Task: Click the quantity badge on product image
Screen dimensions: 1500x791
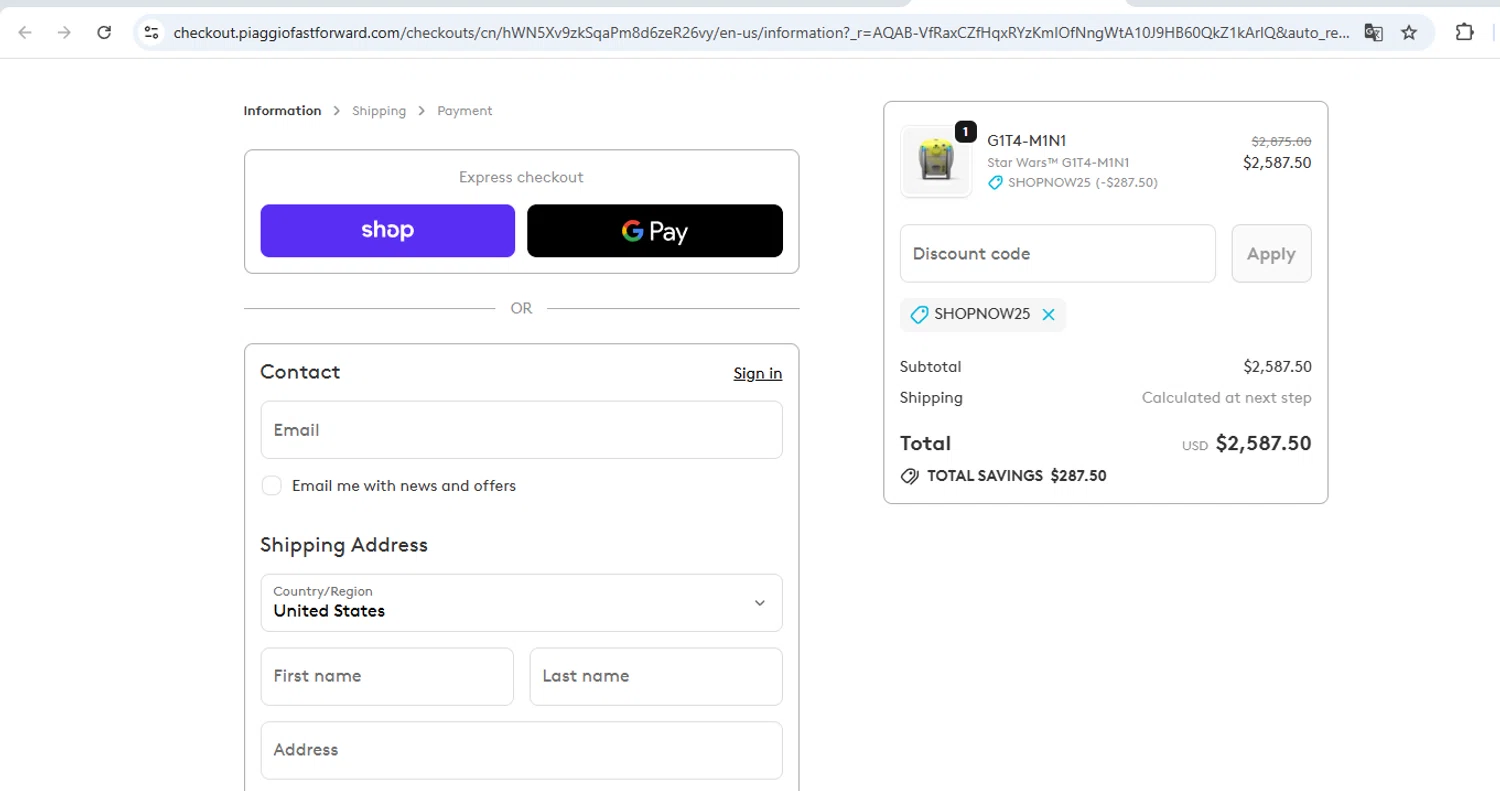Action: (x=965, y=131)
